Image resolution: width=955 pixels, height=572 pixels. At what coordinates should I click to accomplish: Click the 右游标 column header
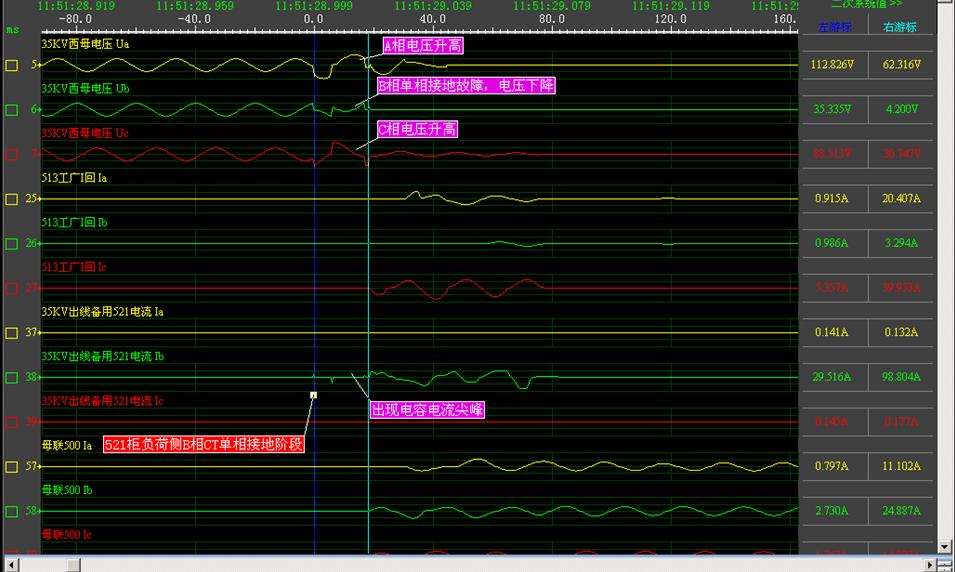899,27
